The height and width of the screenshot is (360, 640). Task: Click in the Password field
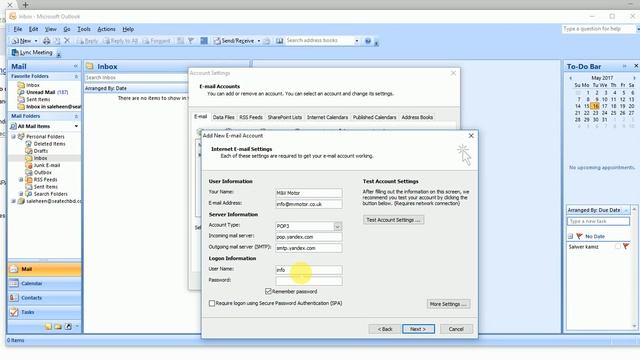pyautogui.click(x=309, y=281)
